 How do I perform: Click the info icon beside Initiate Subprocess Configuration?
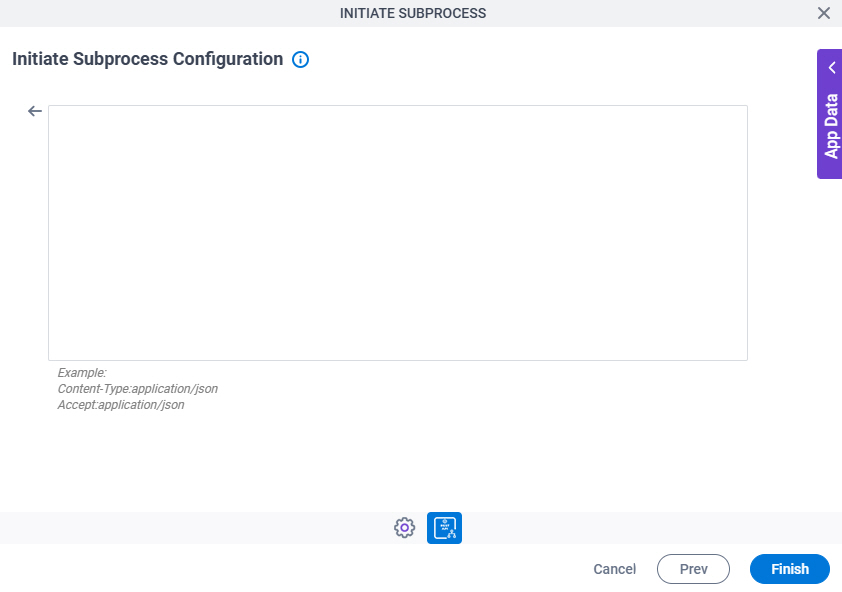[300, 59]
